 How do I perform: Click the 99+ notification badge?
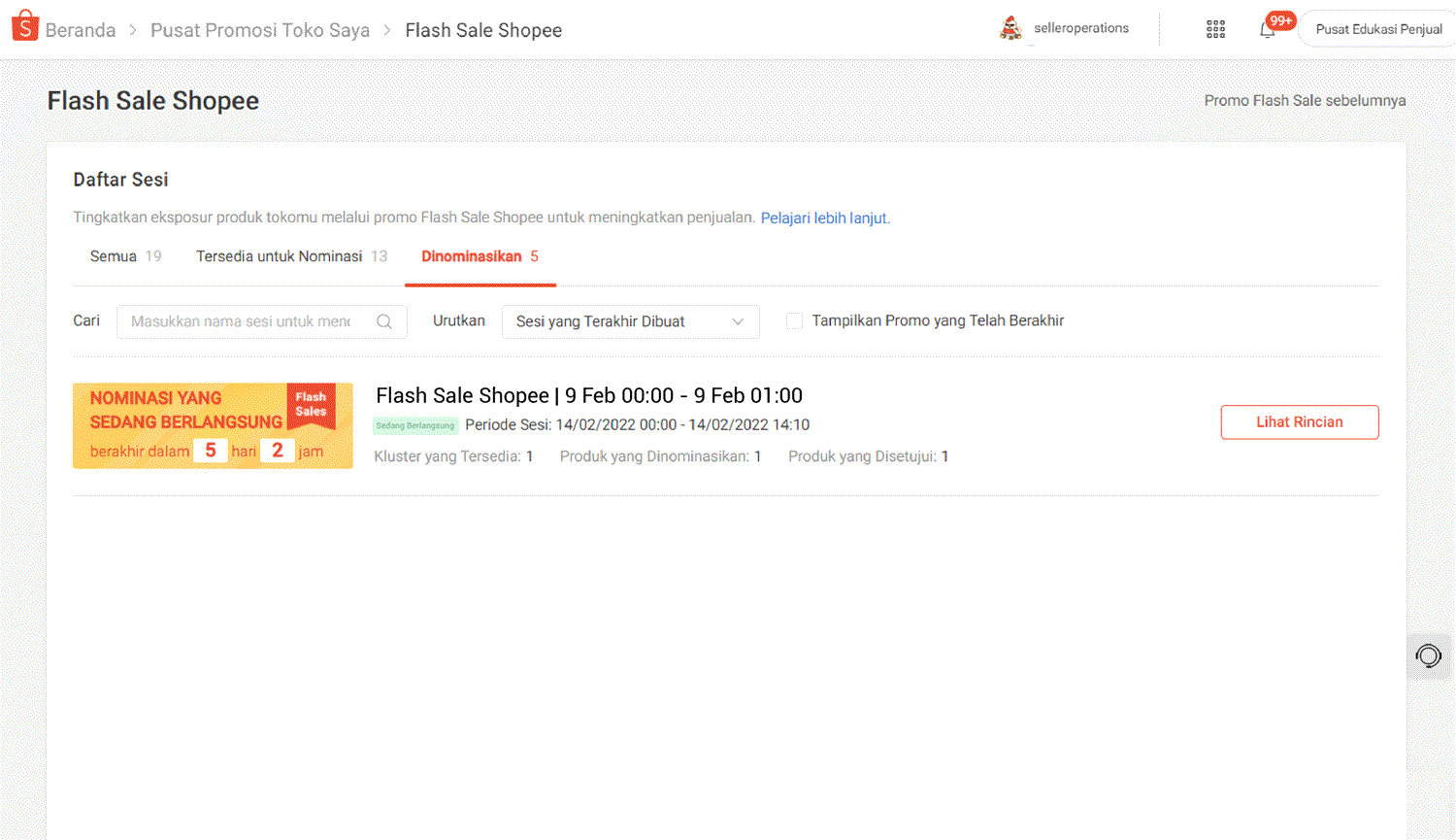point(1279,19)
